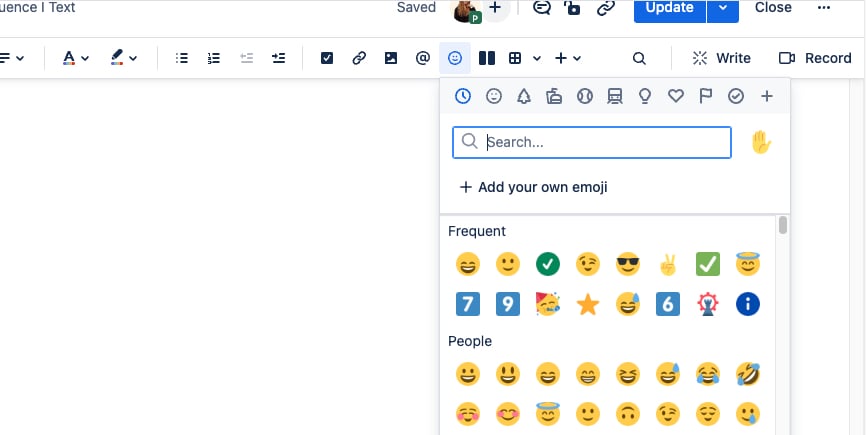866x435 pixels.
Task: Pick the green square check mark emoji
Action: pos(708,264)
